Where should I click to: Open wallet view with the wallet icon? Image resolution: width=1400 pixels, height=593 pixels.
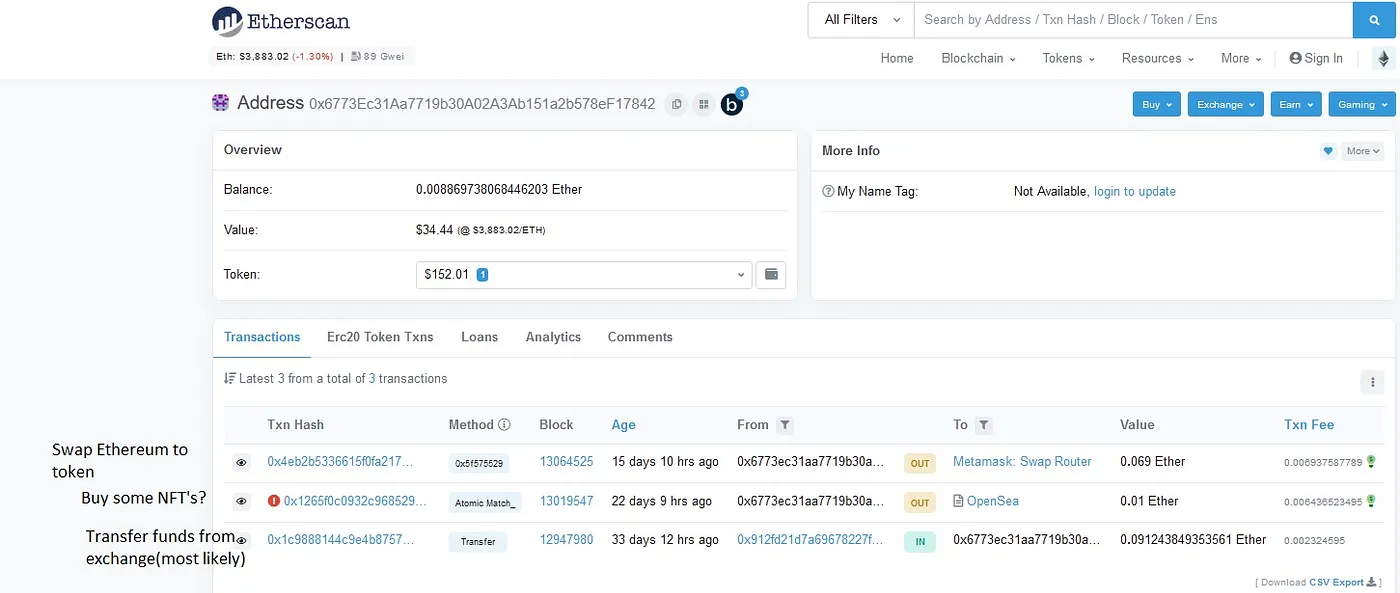(770, 274)
